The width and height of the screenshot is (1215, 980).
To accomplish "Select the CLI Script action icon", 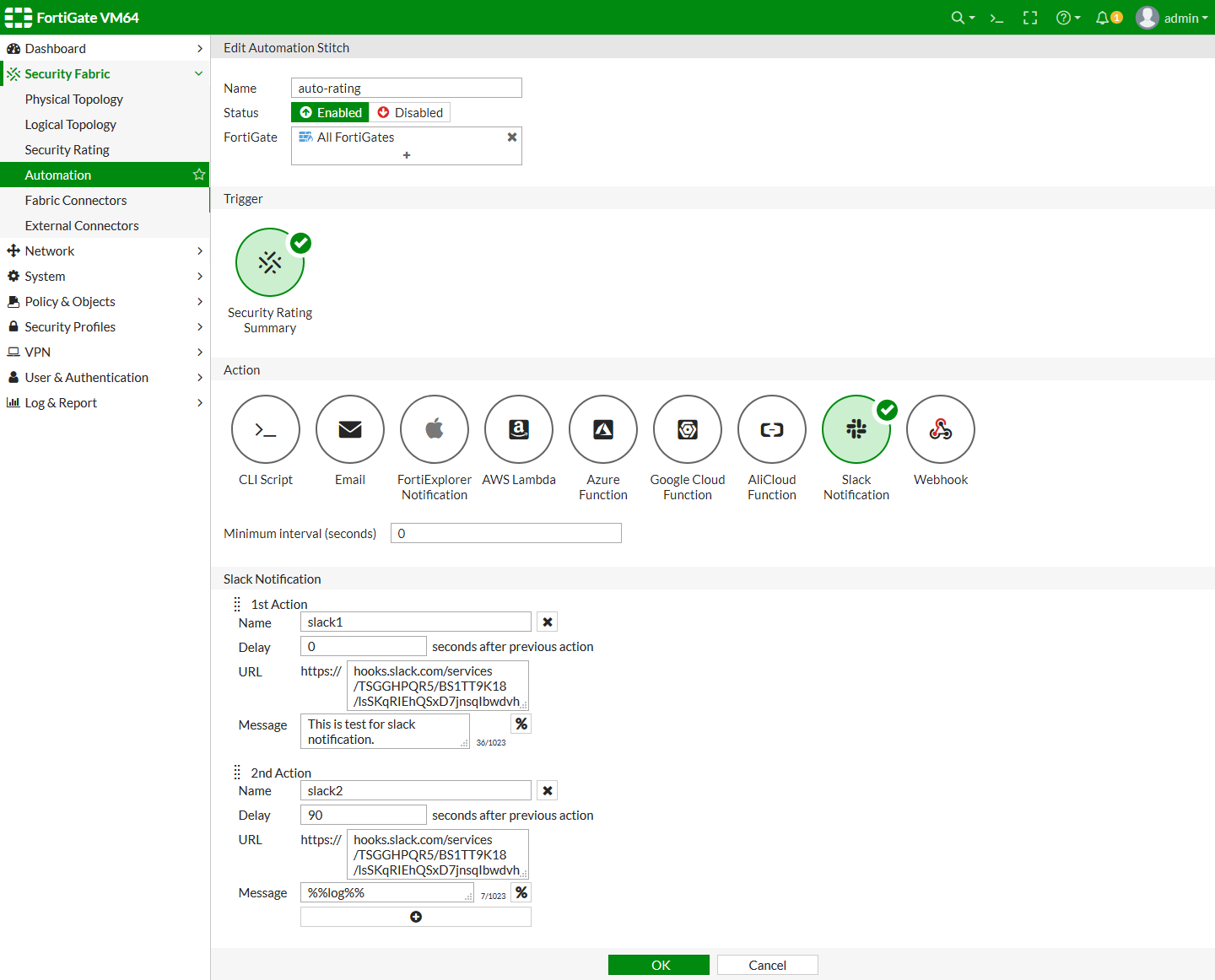I will click(266, 429).
